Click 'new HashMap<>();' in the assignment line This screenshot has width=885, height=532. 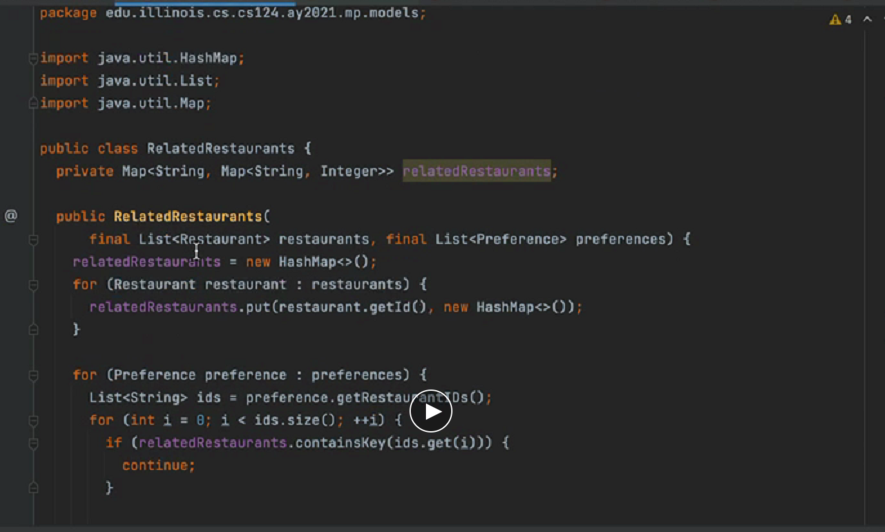311,262
